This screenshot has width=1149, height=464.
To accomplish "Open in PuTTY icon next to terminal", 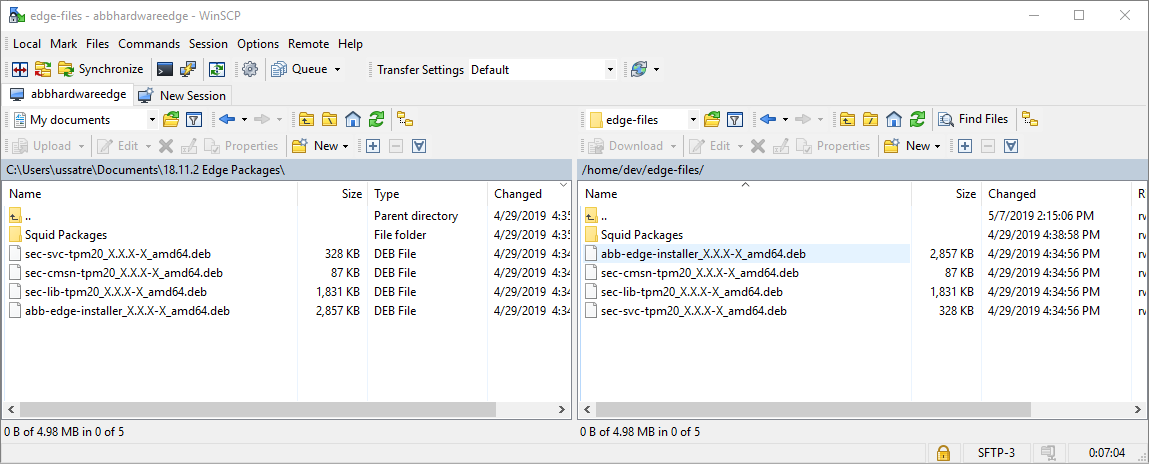I will [188, 69].
